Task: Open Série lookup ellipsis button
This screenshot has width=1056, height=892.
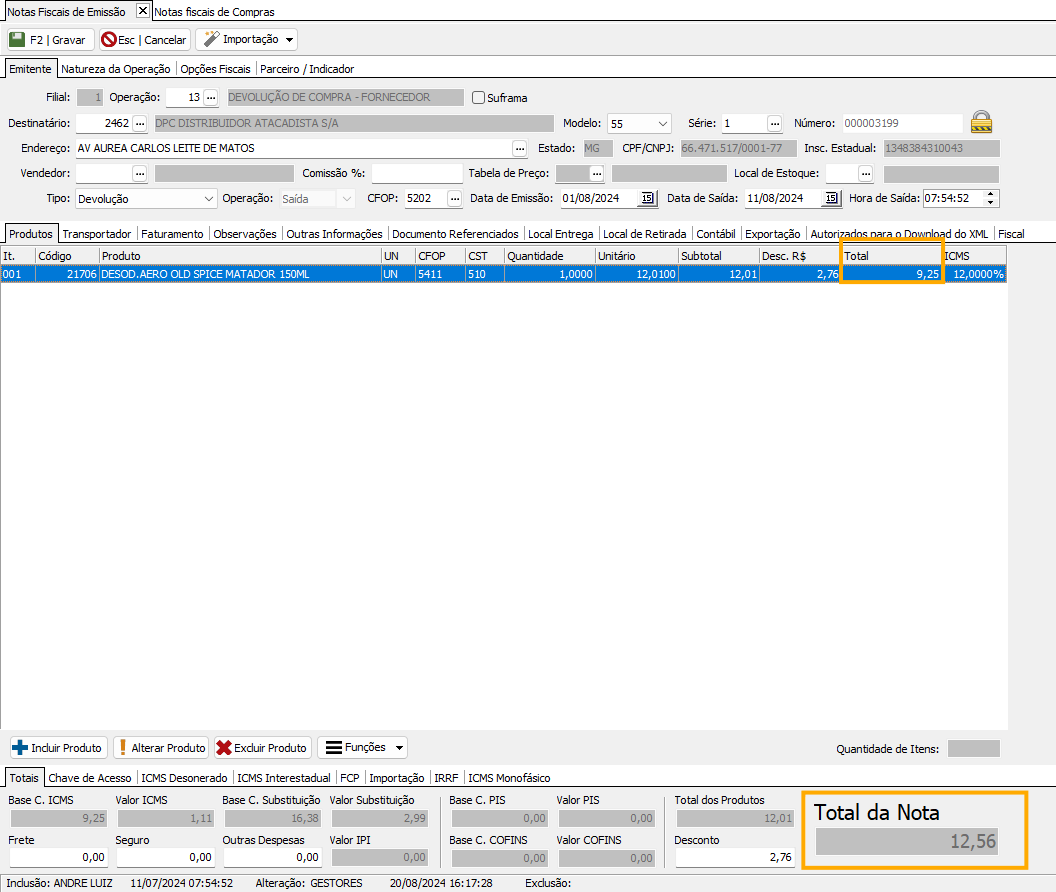Action: (774, 123)
